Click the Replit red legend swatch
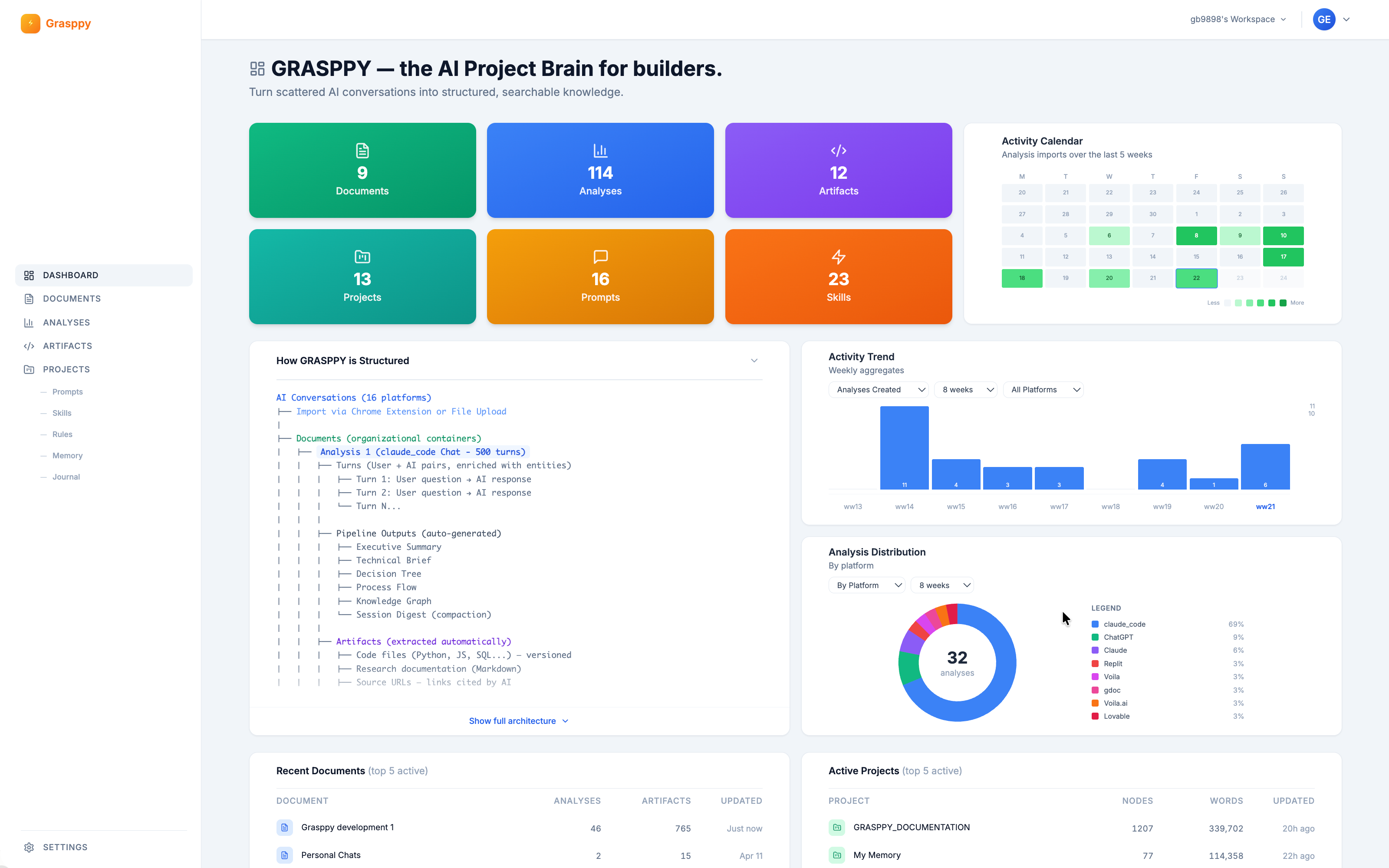 pyautogui.click(x=1095, y=664)
